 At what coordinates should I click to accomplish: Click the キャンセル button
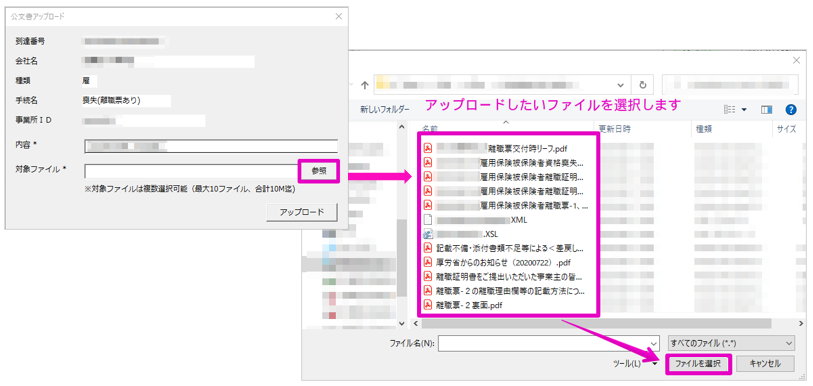click(765, 364)
